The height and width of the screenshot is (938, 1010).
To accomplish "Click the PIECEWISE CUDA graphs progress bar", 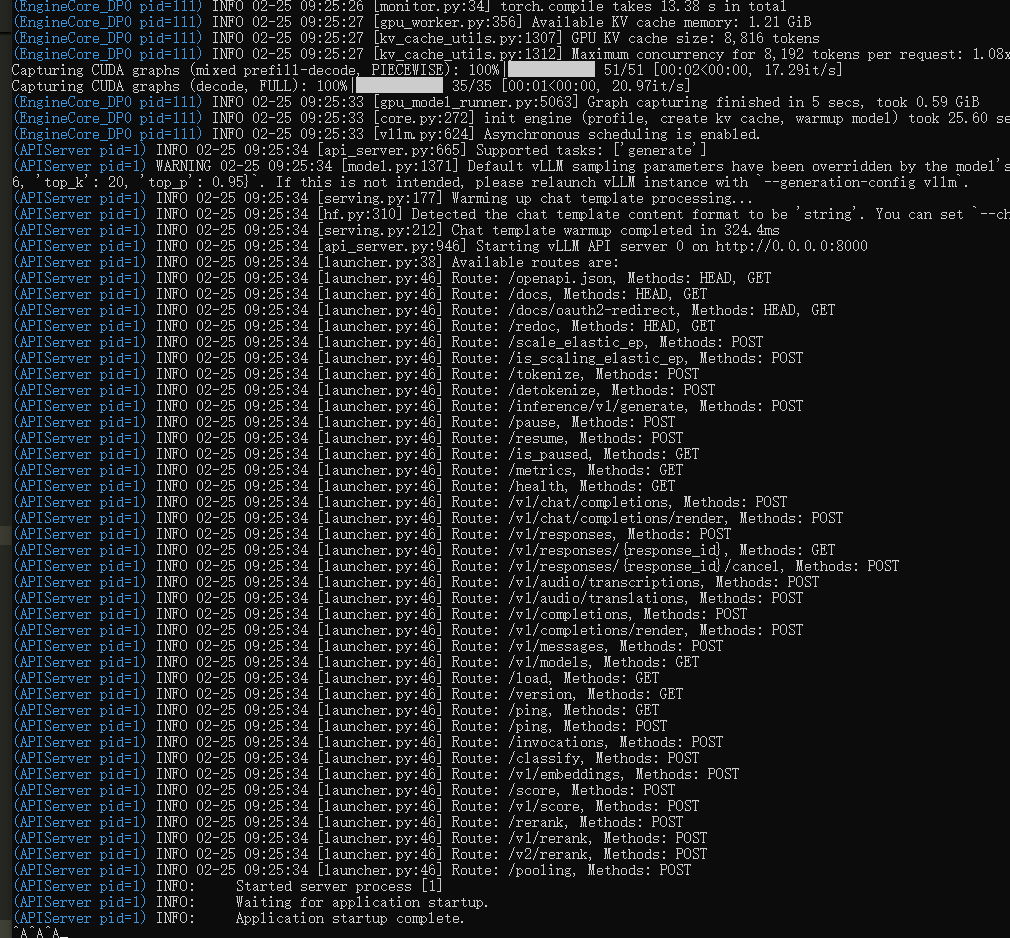I will [x=551, y=70].
